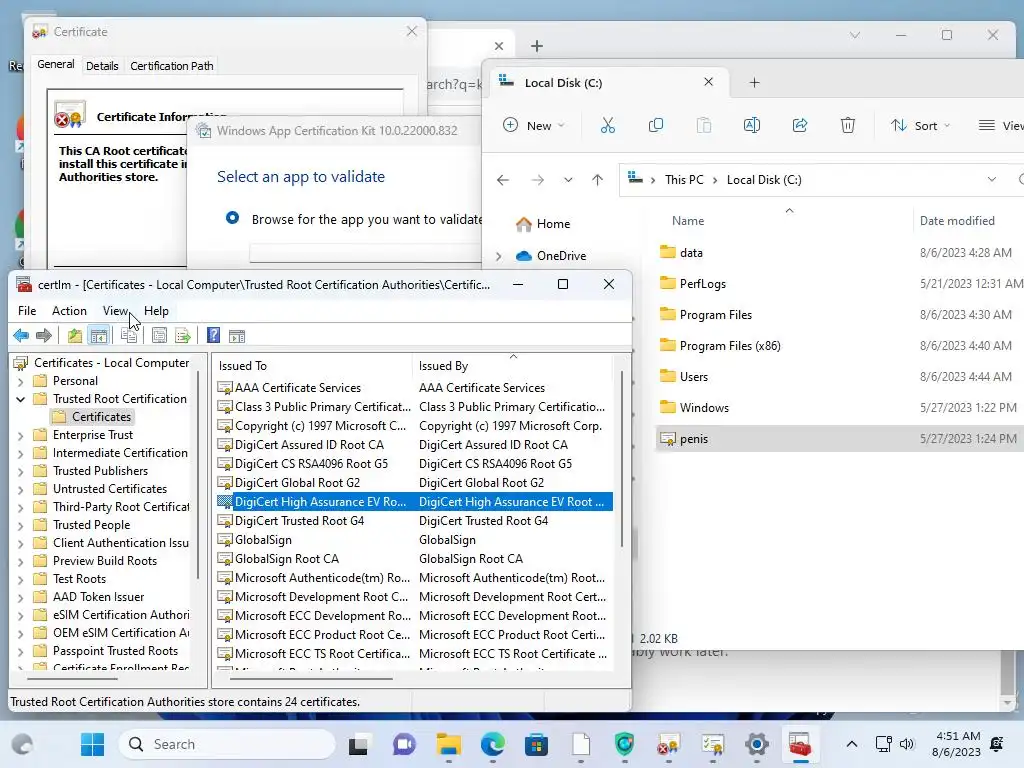Open Properties from certlm toolbar
Screen dimensions: 1024x768
point(159,336)
